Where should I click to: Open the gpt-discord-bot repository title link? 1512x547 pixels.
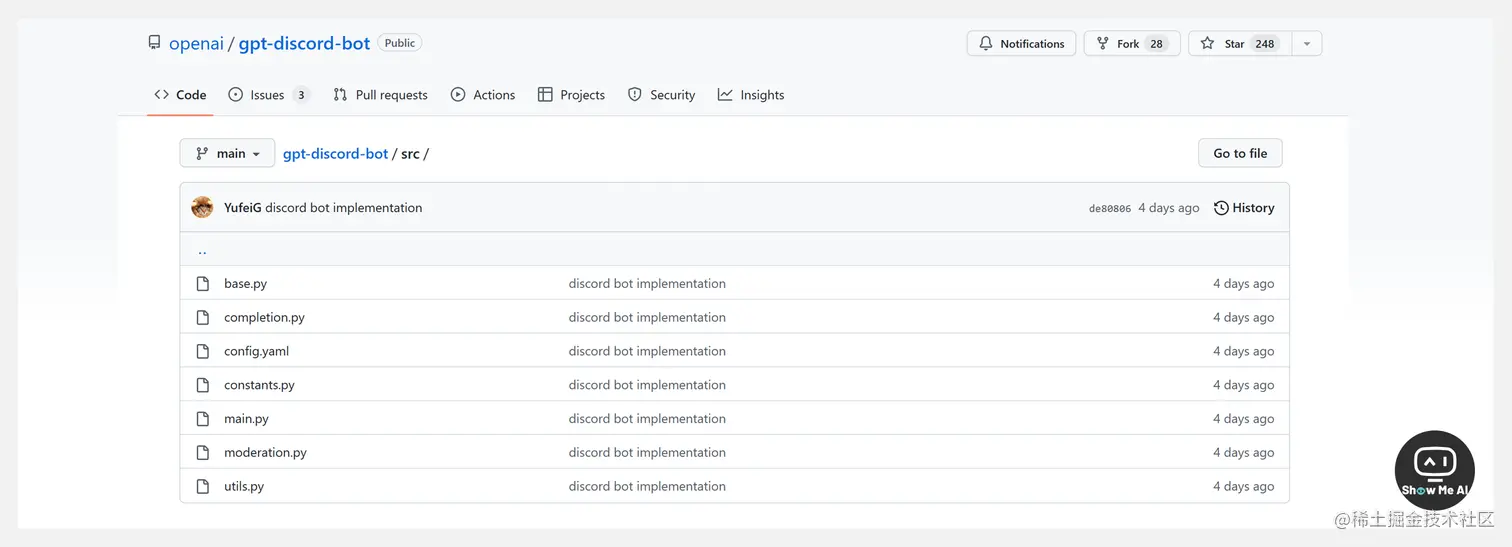pyautogui.click(x=304, y=43)
